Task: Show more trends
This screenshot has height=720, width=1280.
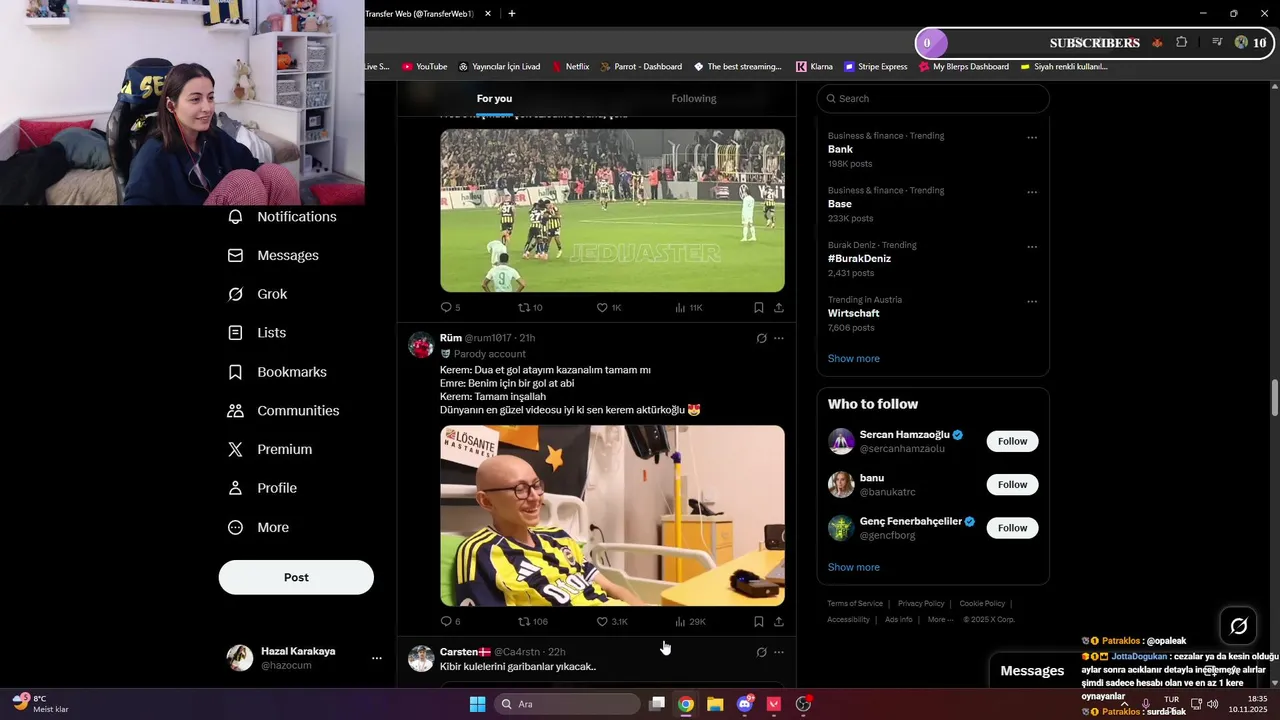Action: 854,359
